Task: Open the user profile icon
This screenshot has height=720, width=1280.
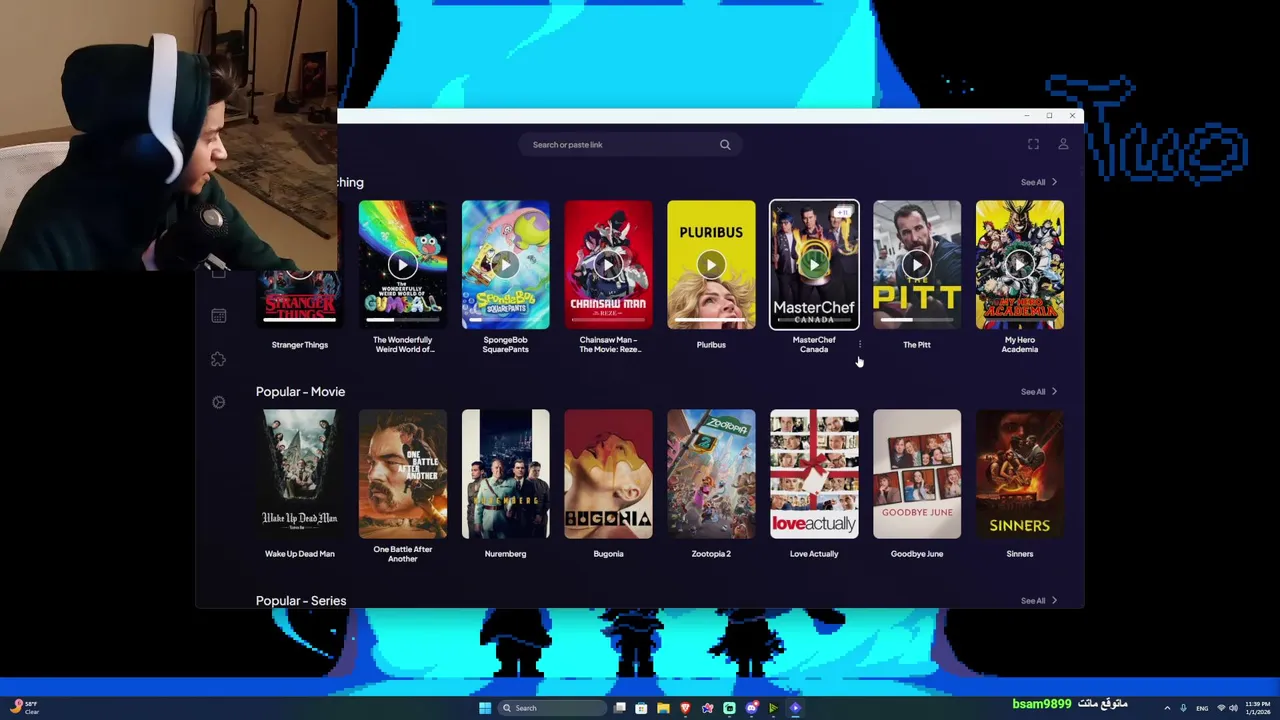Action: point(1063,145)
